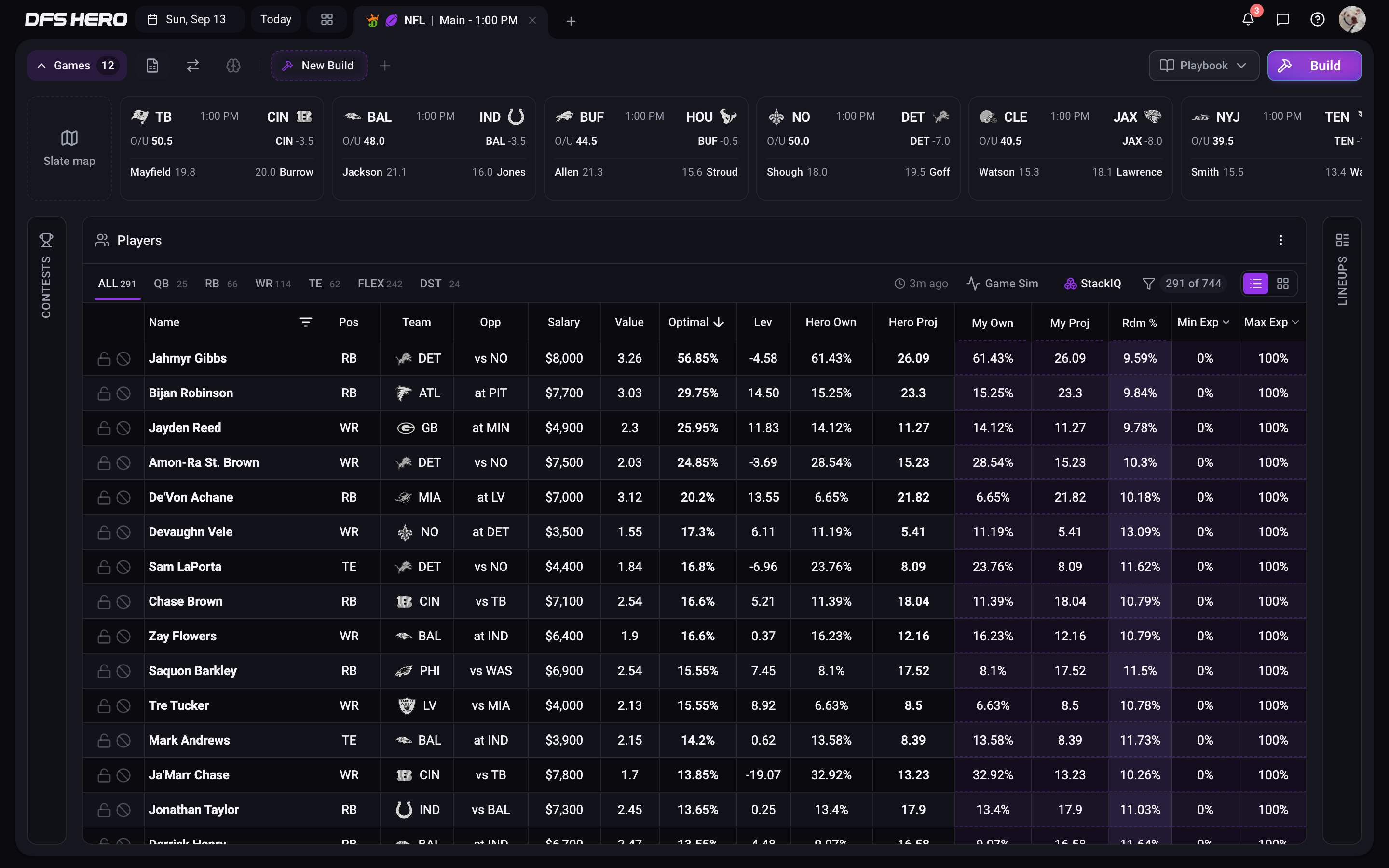Screen dimensions: 1389x868
Task: Open the document notes icon next to Games
Action: [x=152, y=66]
